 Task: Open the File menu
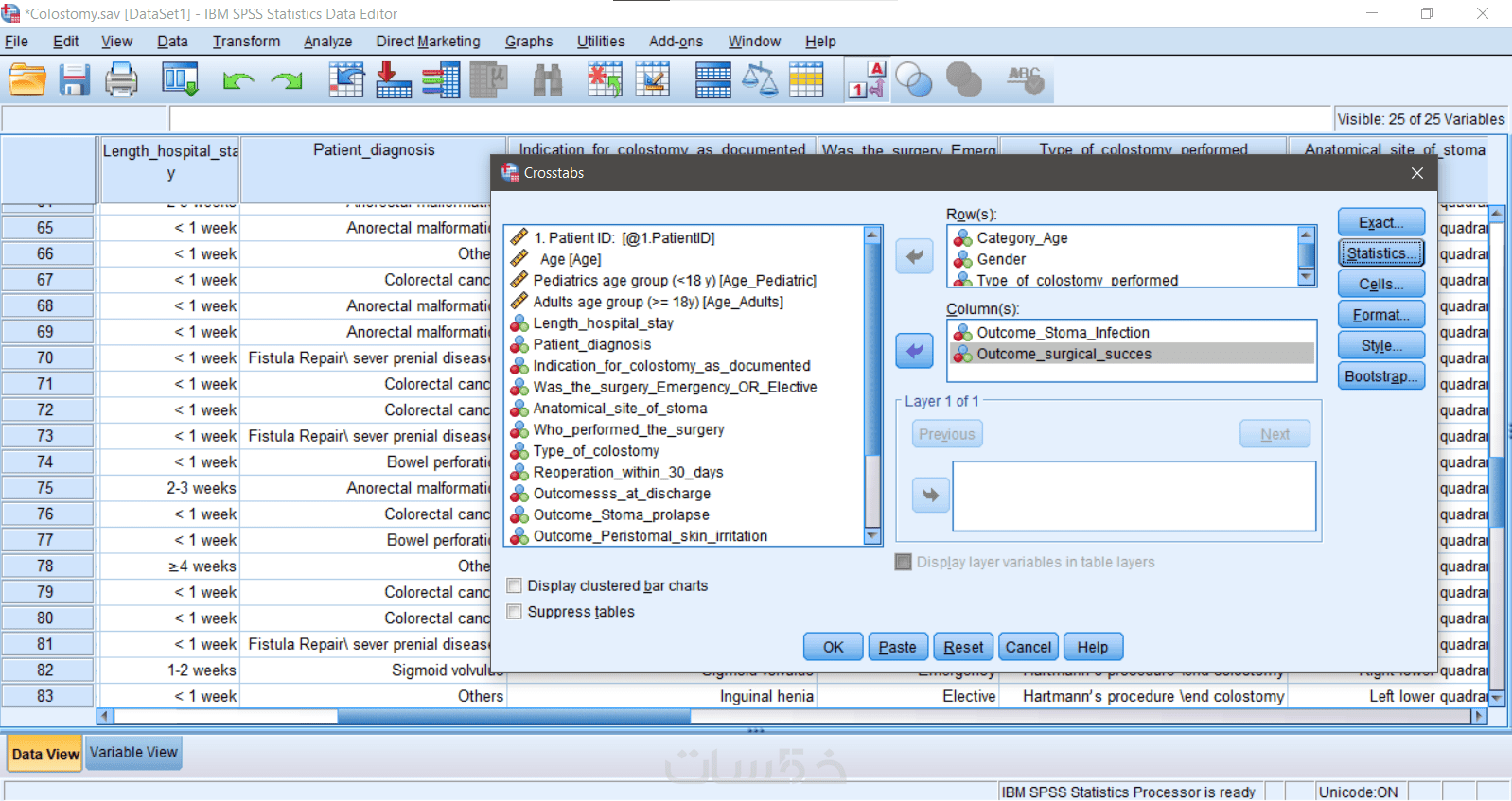tap(16, 42)
